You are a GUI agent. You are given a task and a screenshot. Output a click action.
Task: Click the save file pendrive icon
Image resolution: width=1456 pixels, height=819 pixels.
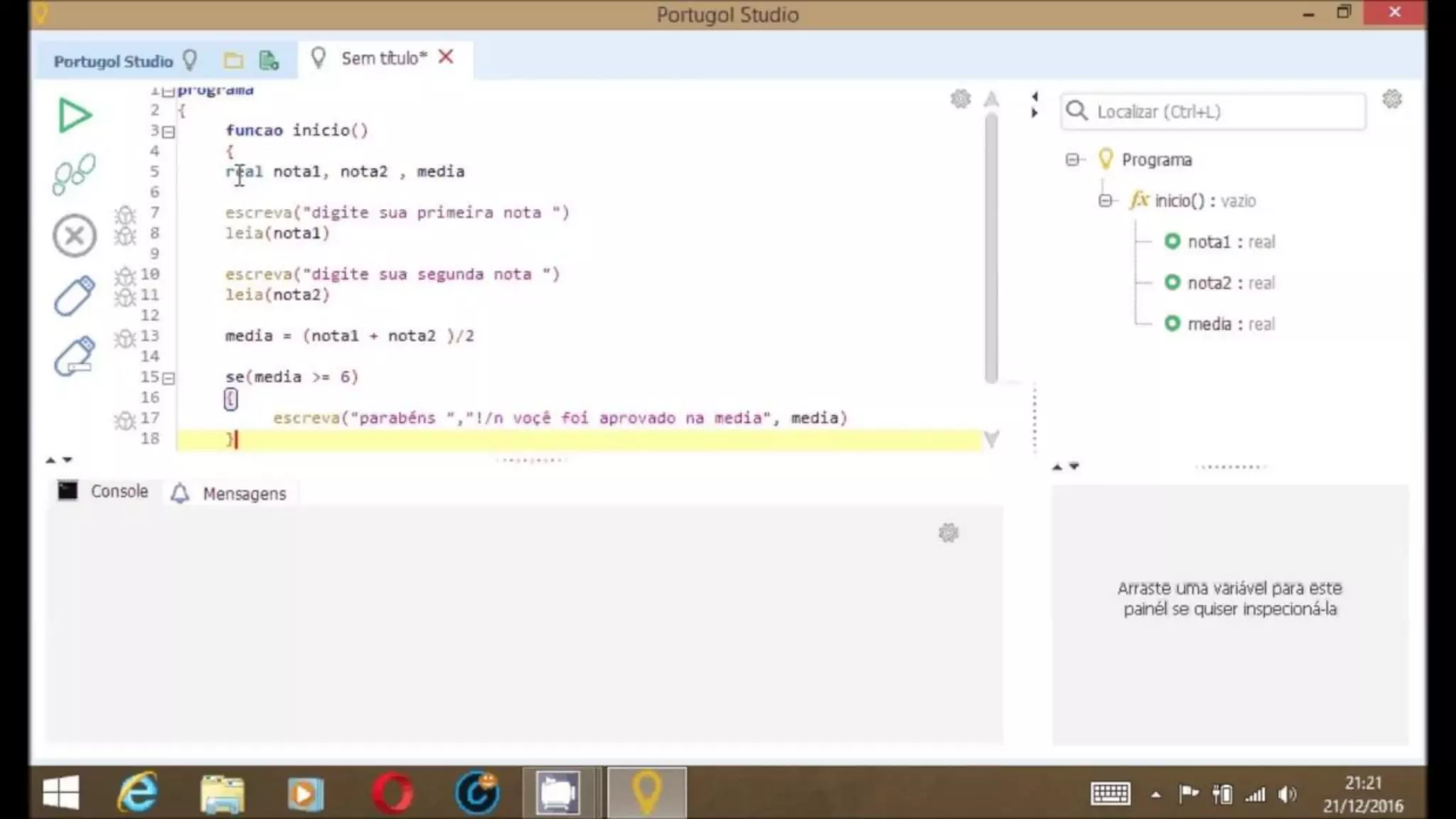[74, 295]
